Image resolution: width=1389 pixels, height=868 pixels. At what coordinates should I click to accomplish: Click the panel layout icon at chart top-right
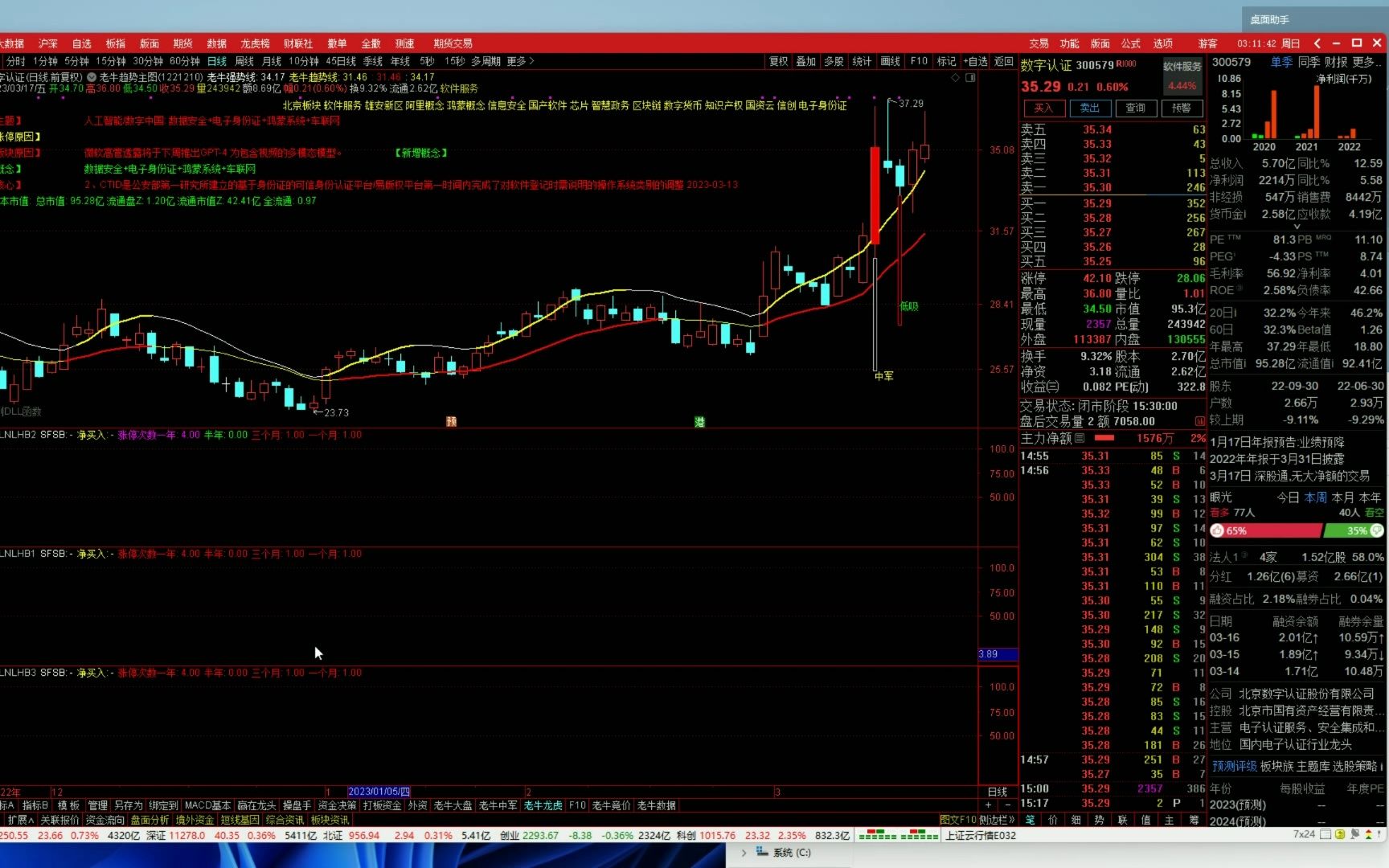pos(970,77)
